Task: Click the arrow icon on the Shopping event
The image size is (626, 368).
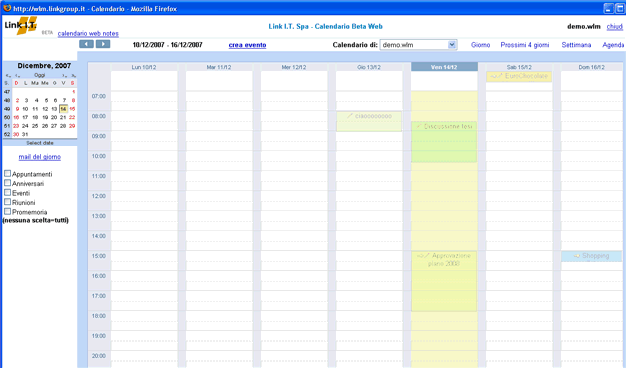Action: [577, 256]
